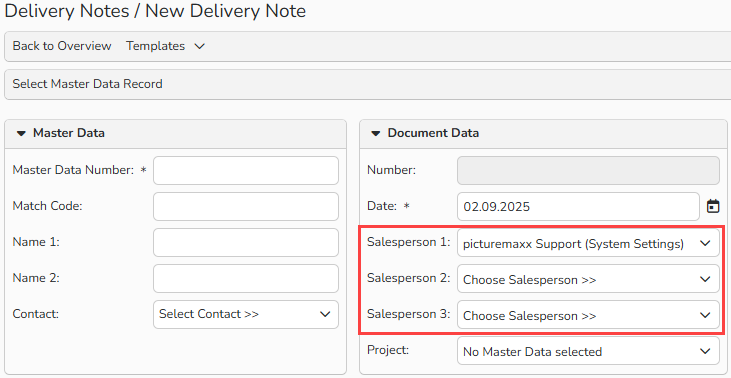731x378 pixels.
Task: Open the Project dropdown
Action: [588, 351]
